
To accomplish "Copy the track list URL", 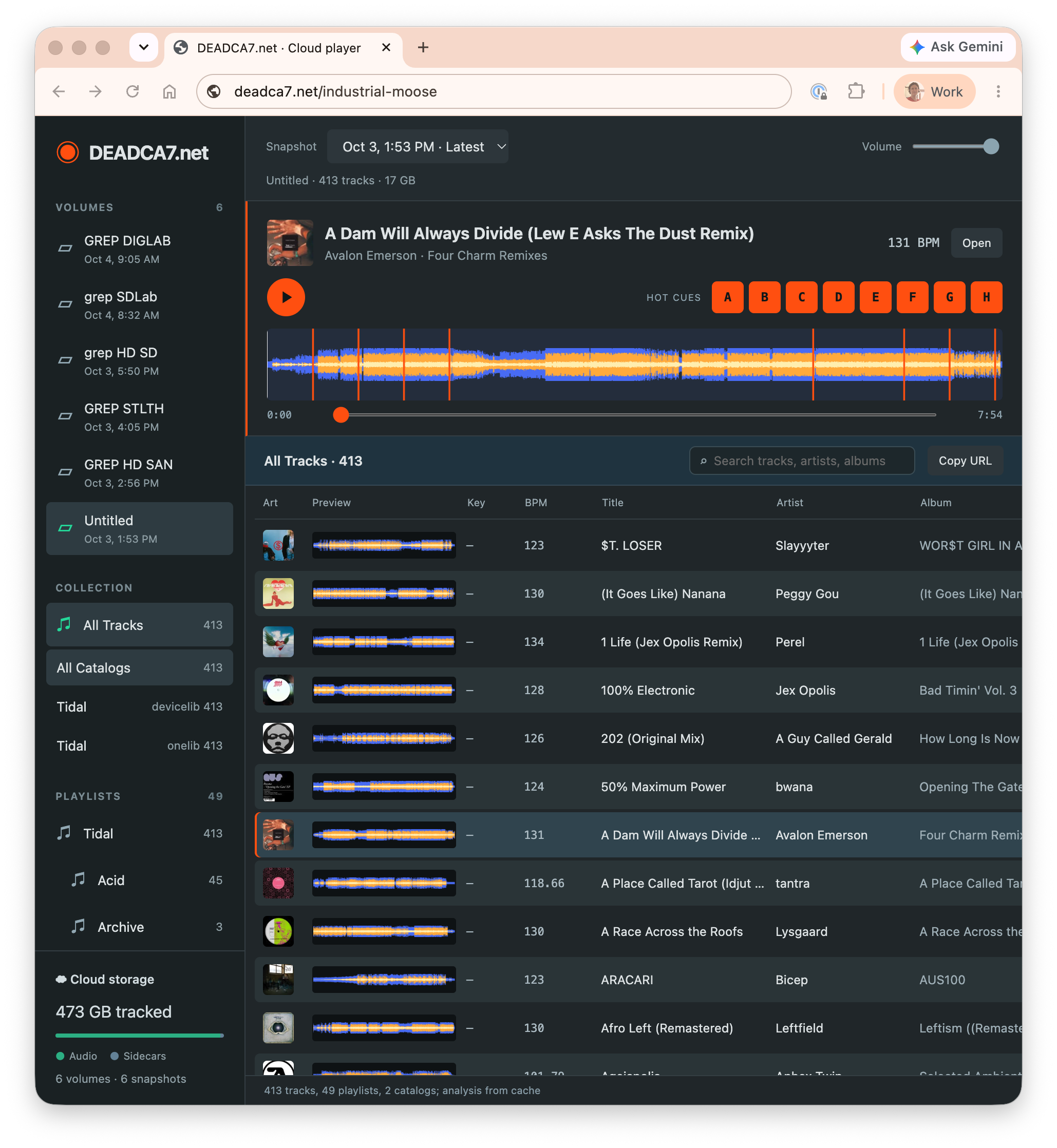I will pos(965,461).
